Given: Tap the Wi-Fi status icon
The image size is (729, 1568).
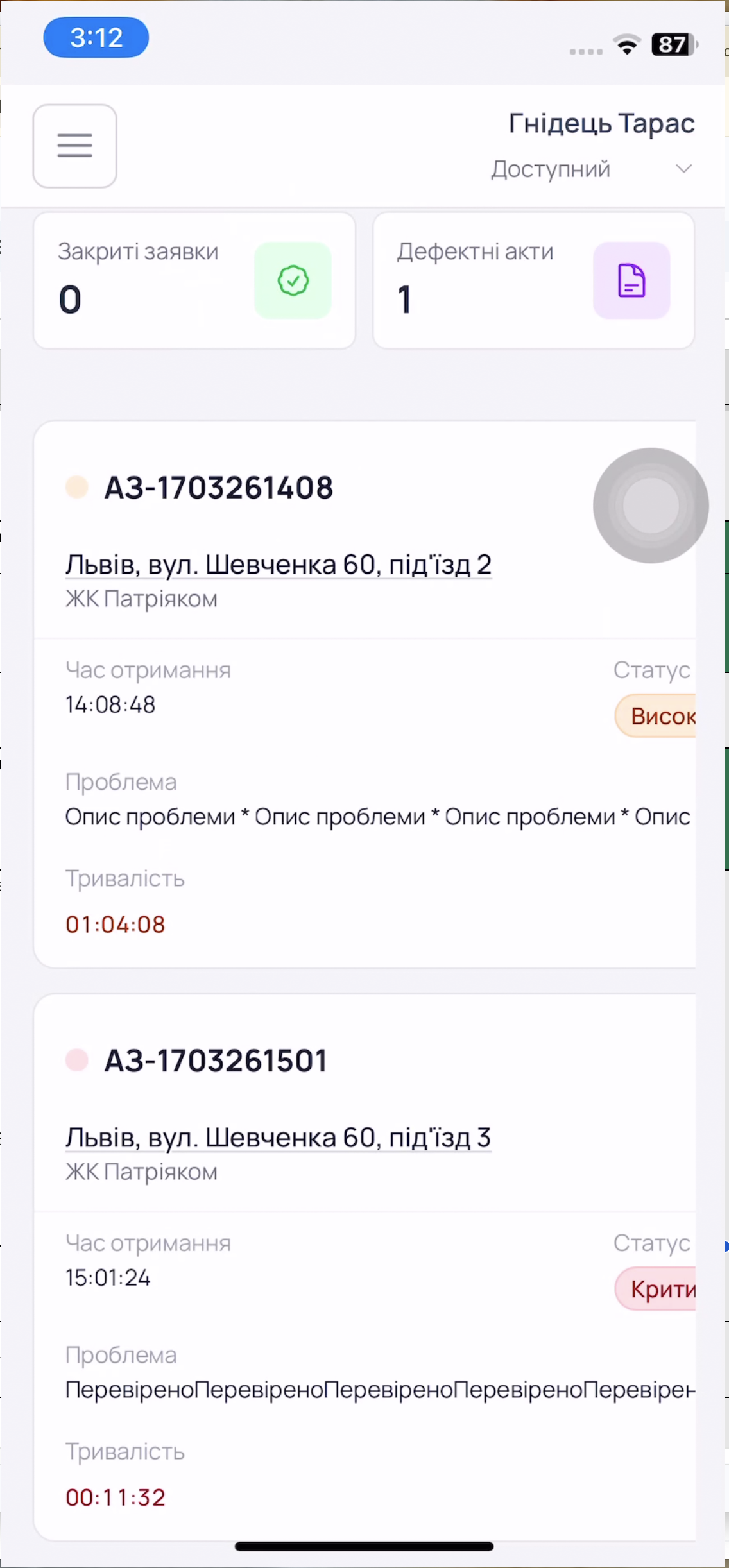Looking at the screenshot, I should (x=626, y=44).
